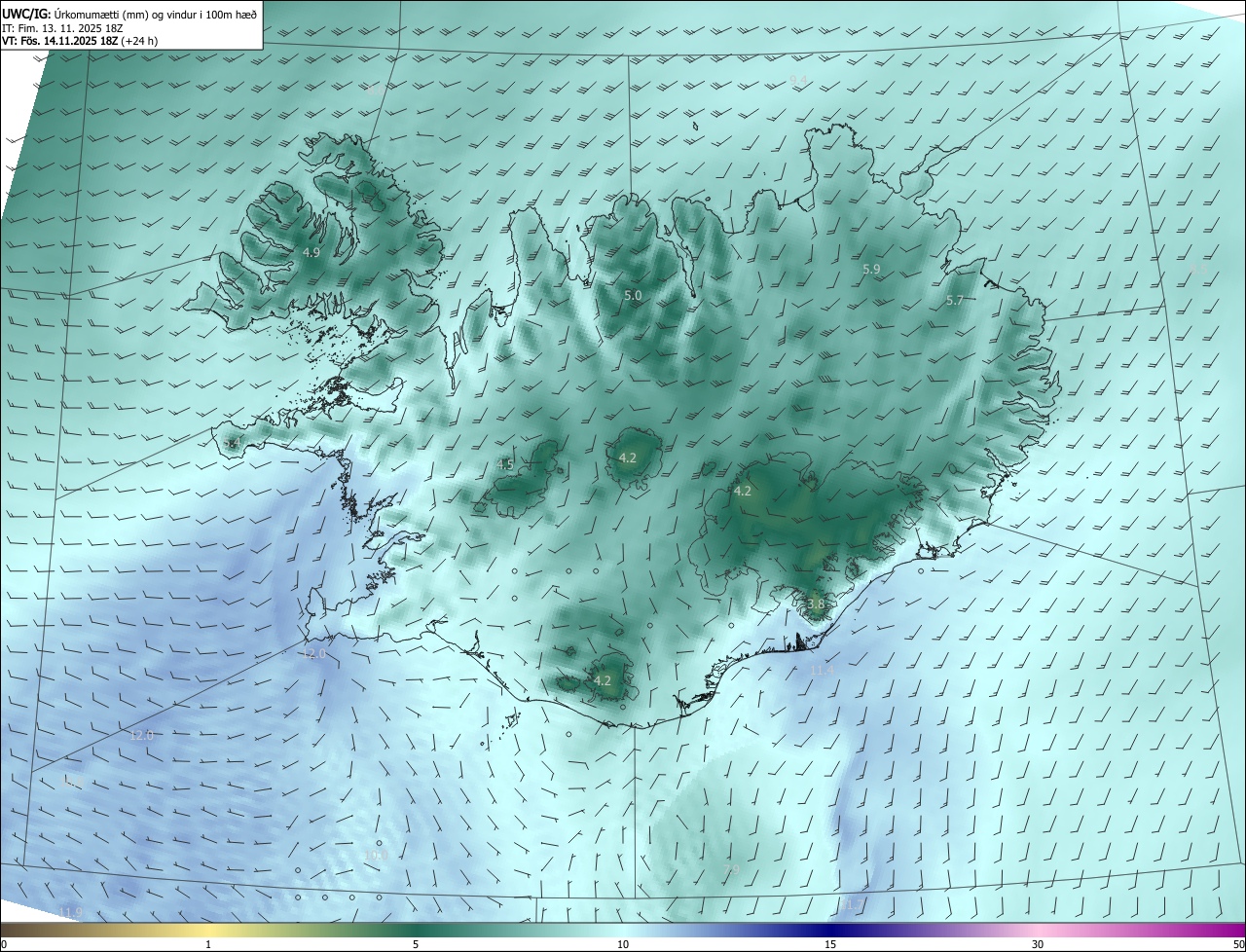Click the 4.9 value on the Westfjords
Image resolution: width=1246 pixels, height=952 pixels.
click(x=311, y=252)
